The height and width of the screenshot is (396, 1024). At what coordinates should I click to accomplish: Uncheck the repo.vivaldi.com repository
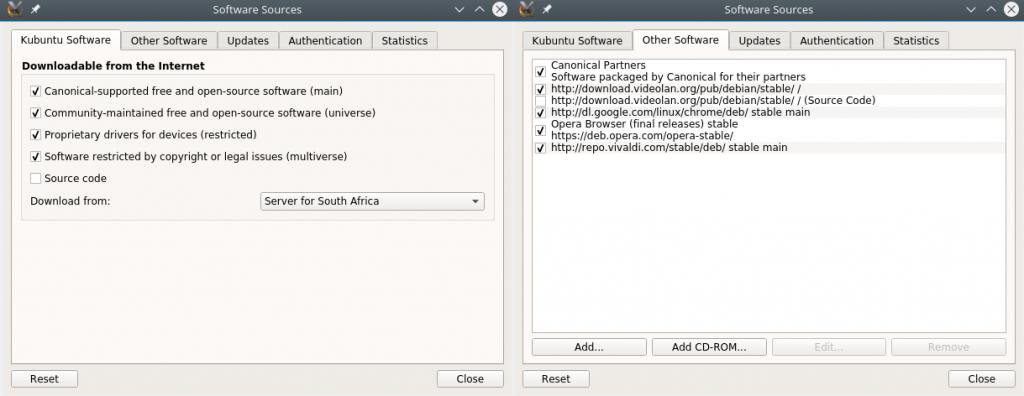540,148
